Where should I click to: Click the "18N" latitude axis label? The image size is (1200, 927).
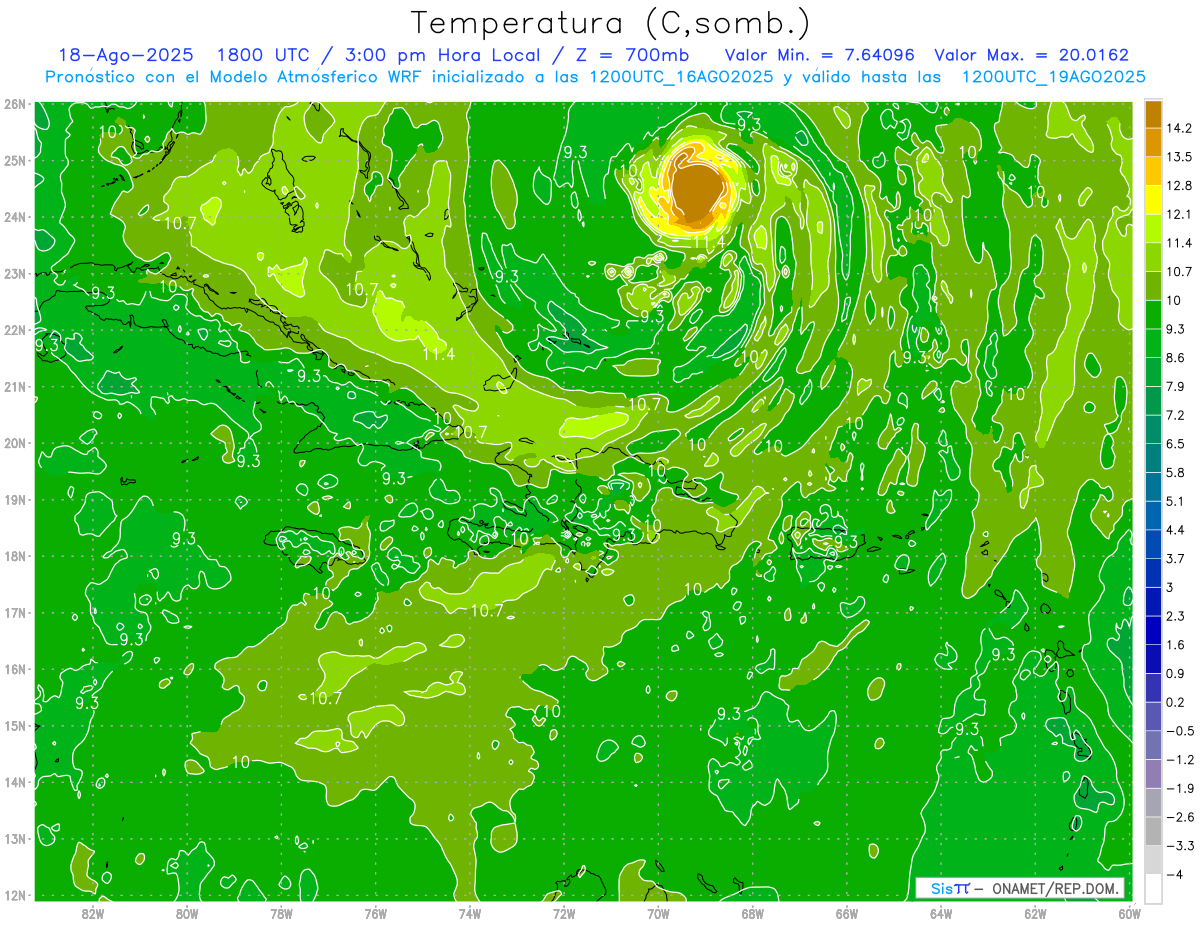[x=15, y=557]
